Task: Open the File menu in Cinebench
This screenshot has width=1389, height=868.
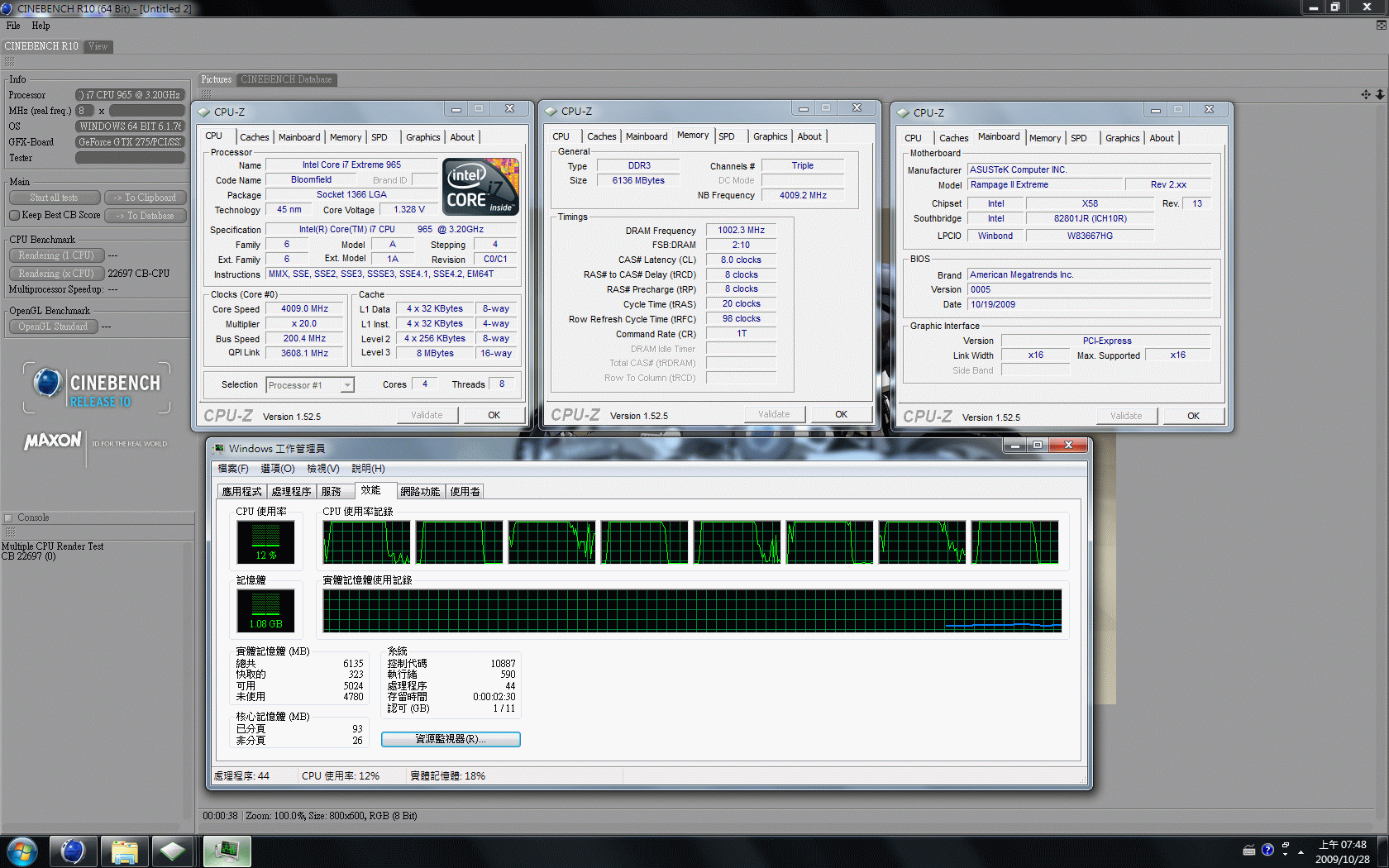Action: 13,26
